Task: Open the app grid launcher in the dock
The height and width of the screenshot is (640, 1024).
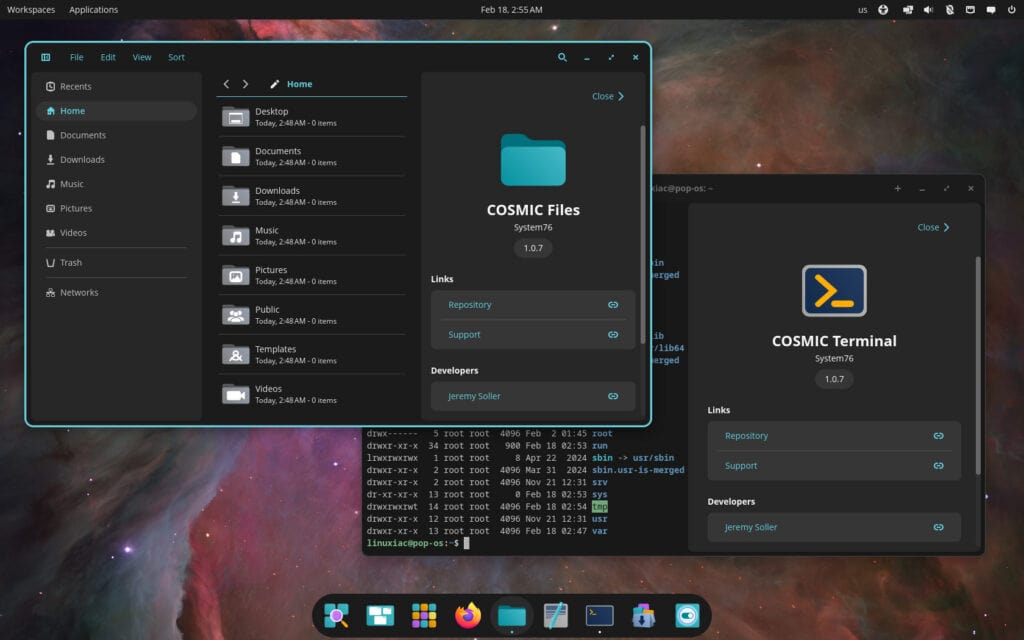Action: pyautogui.click(x=424, y=616)
